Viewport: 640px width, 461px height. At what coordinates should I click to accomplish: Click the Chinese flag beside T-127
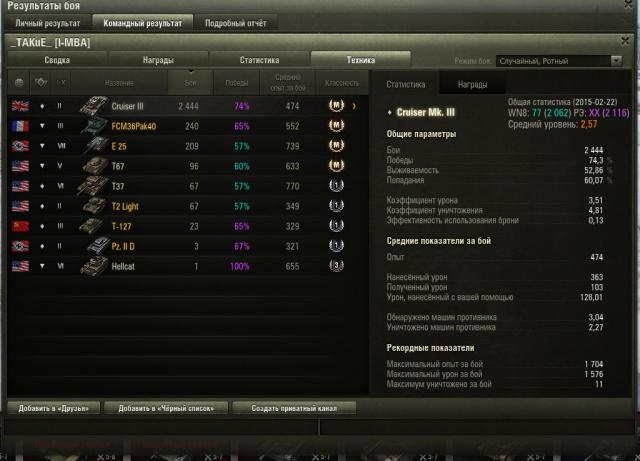[20, 226]
